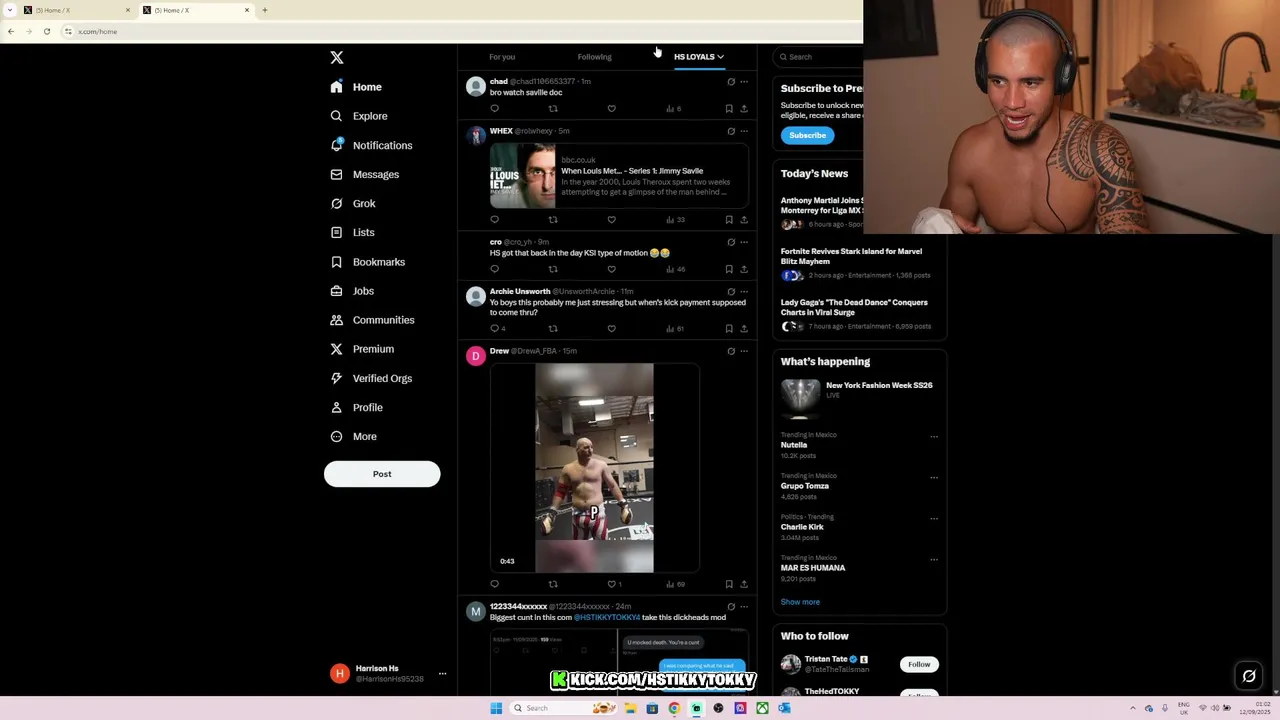Click the Subscribe button for Premium
Image resolution: width=1280 pixels, height=720 pixels.
point(807,135)
